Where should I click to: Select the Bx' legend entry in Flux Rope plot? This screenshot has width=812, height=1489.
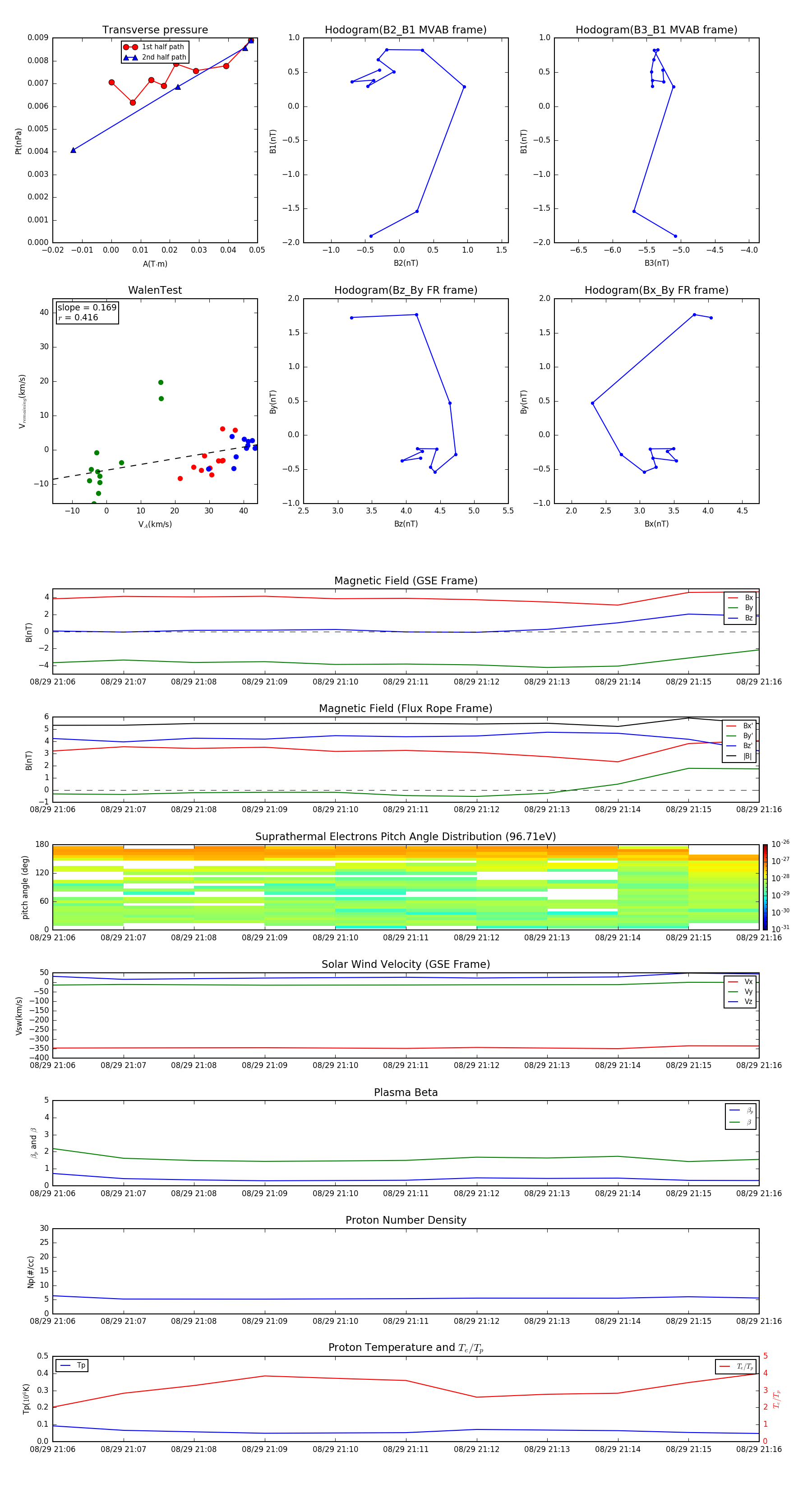click(x=740, y=726)
